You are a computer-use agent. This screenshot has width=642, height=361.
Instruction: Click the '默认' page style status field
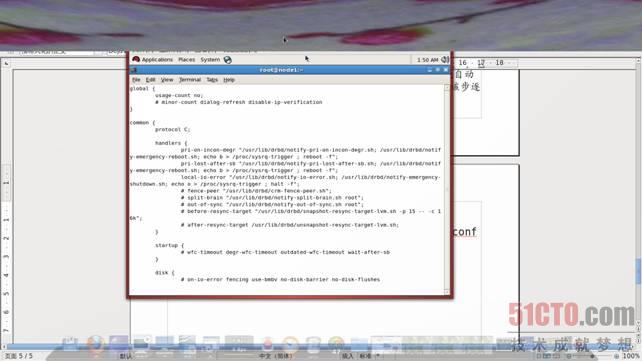pyautogui.click(x=126, y=356)
